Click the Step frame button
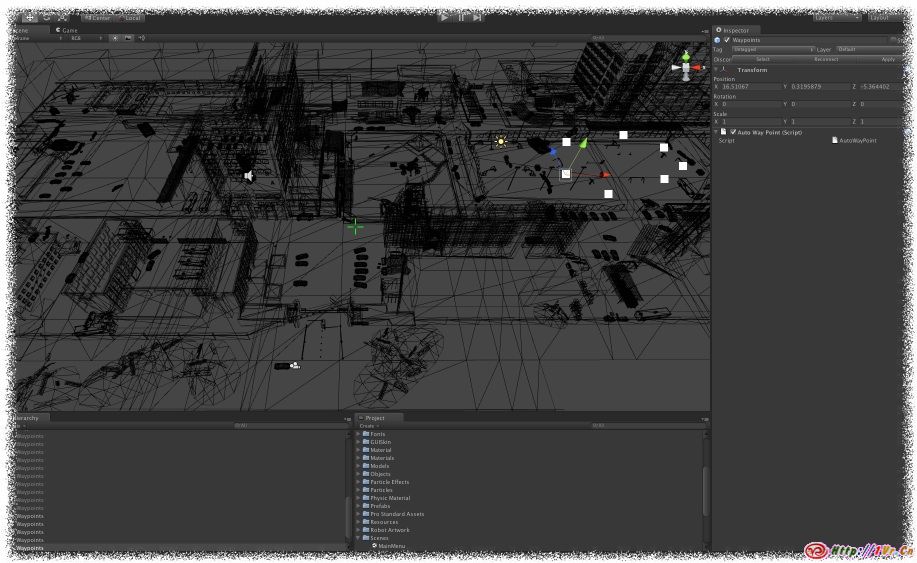 (x=477, y=17)
